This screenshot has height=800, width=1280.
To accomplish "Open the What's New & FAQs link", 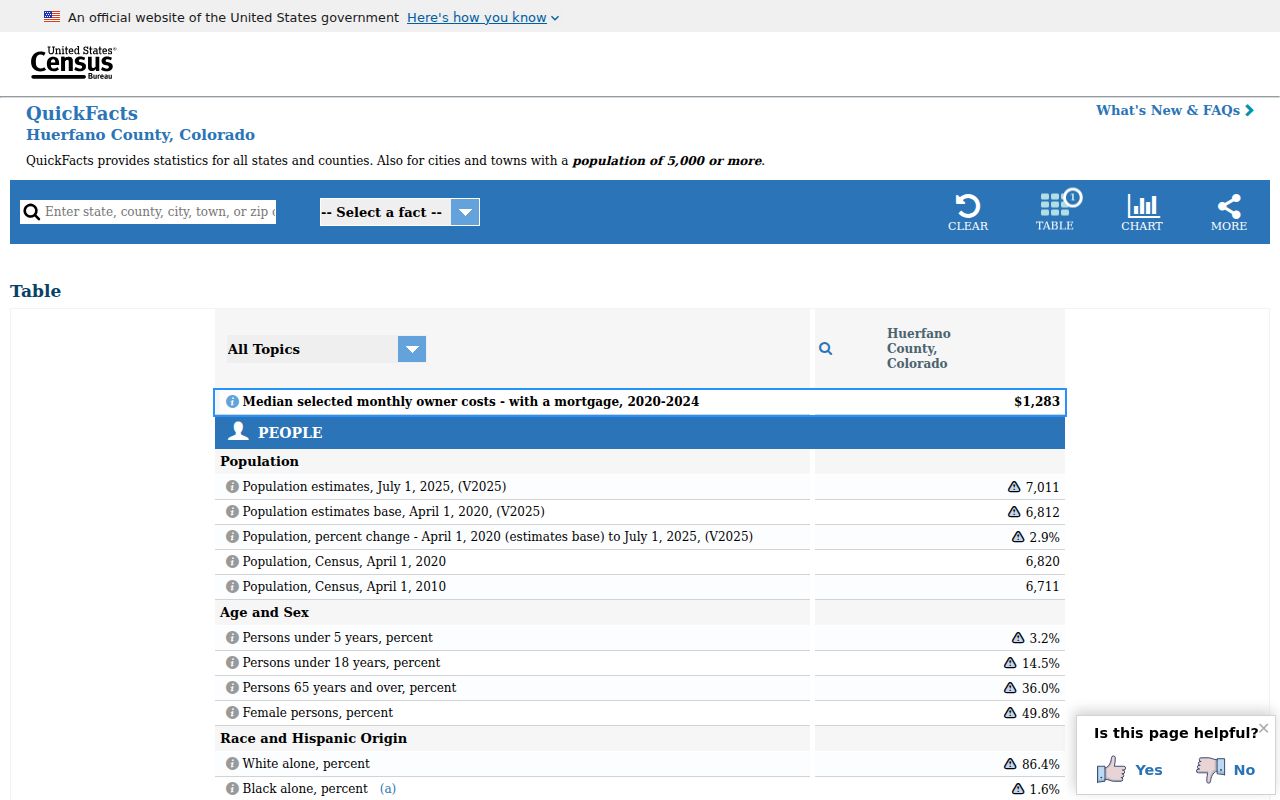I will point(1175,110).
